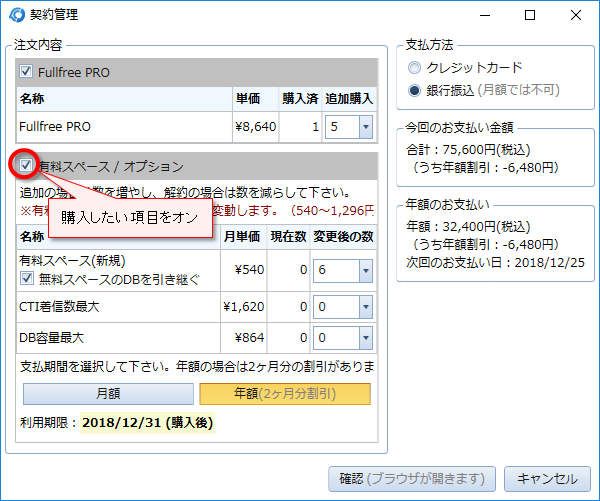Viewport: 600px width, 501px height.
Task: Click the 追加購入 column header
Action: (x=349, y=99)
